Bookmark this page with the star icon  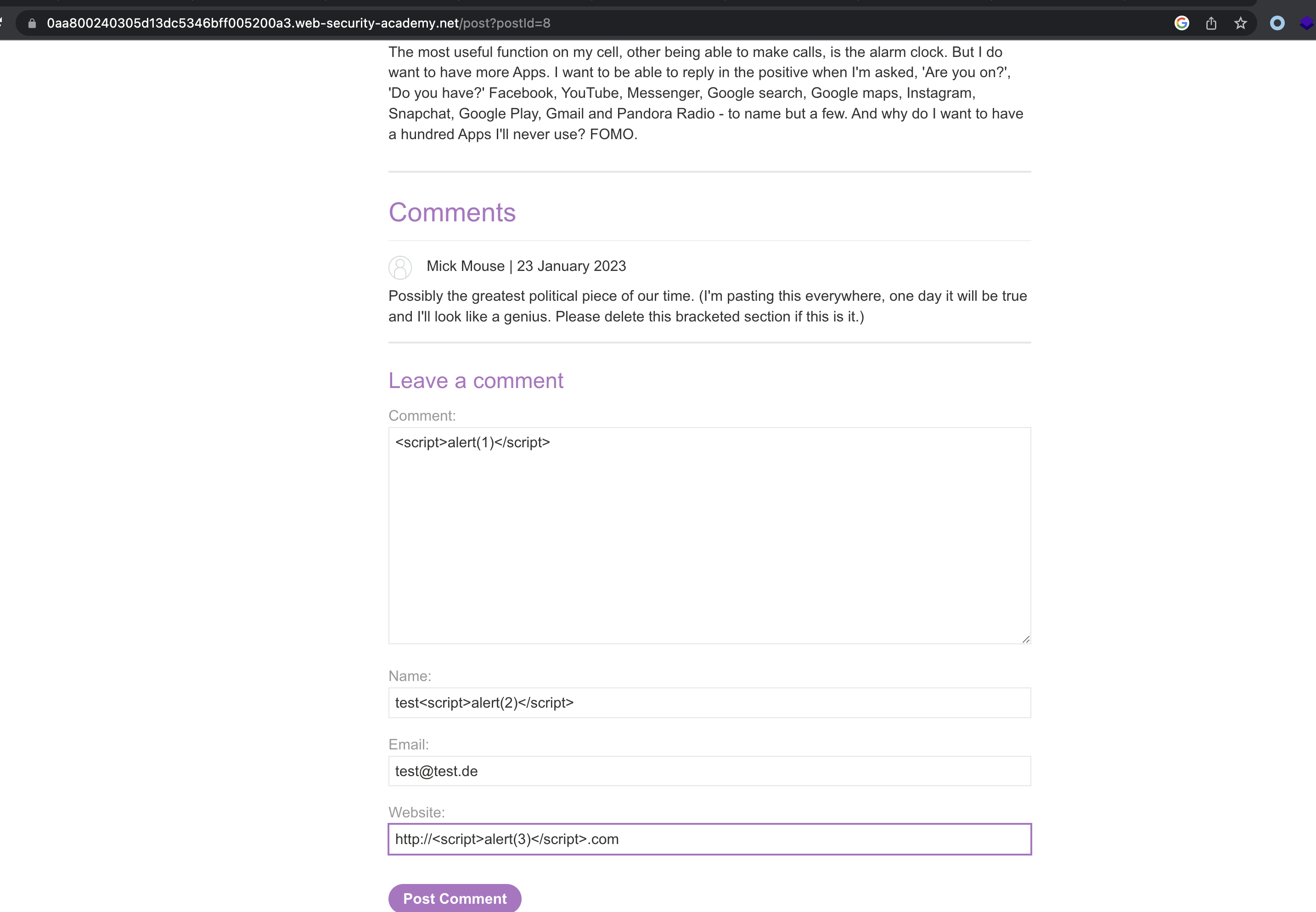pyautogui.click(x=1240, y=23)
